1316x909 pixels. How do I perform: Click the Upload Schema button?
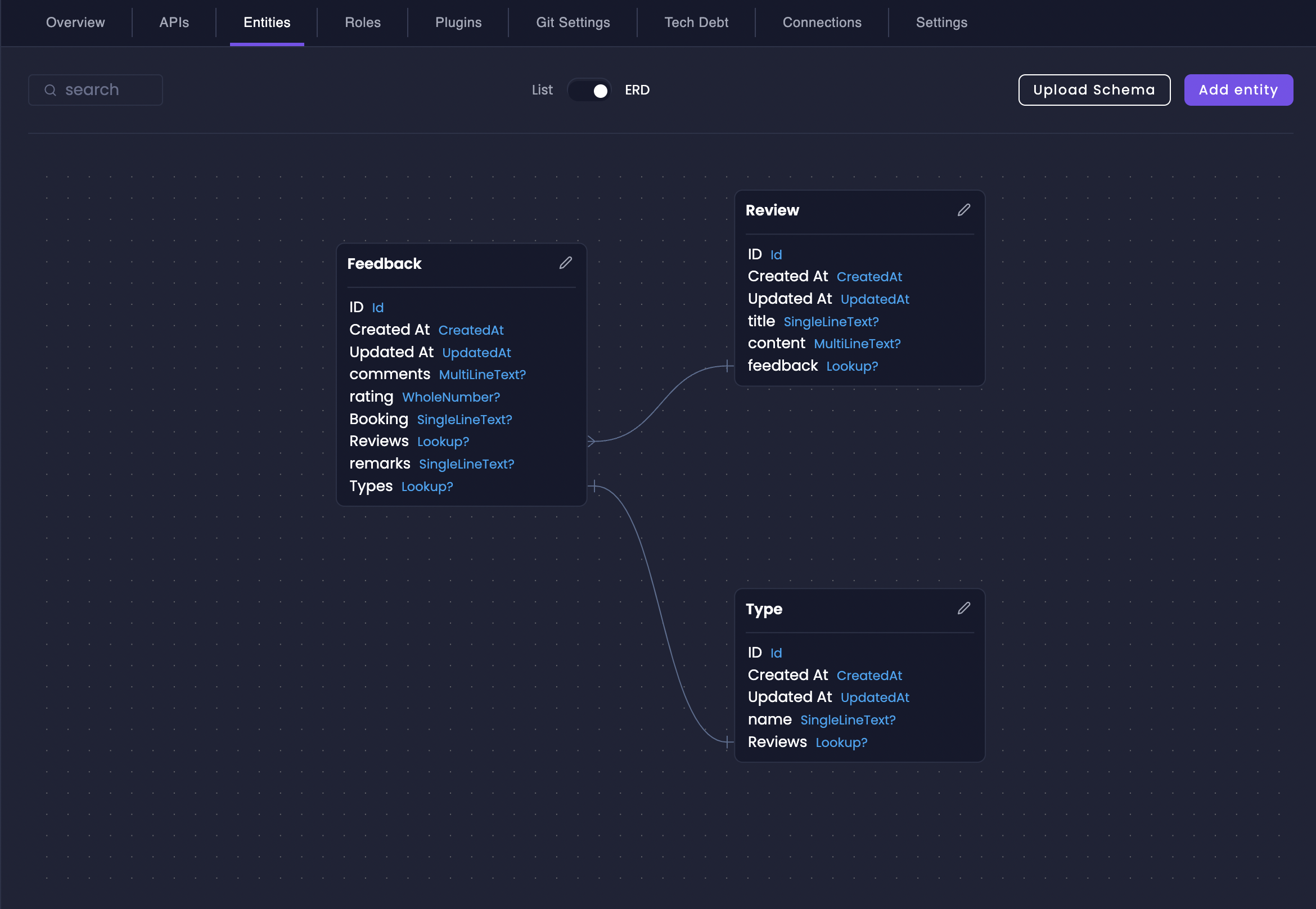pyautogui.click(x=1093, y=90)
